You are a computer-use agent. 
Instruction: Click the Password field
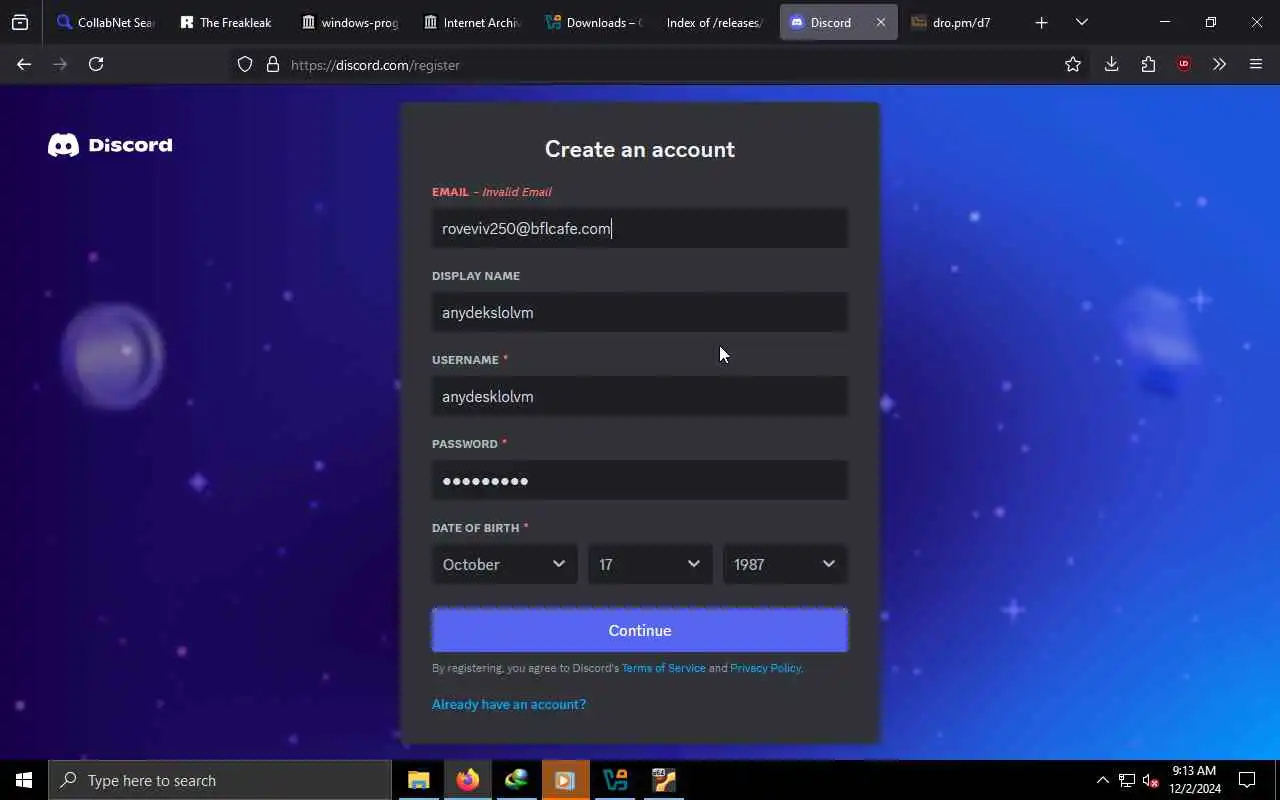640,480
